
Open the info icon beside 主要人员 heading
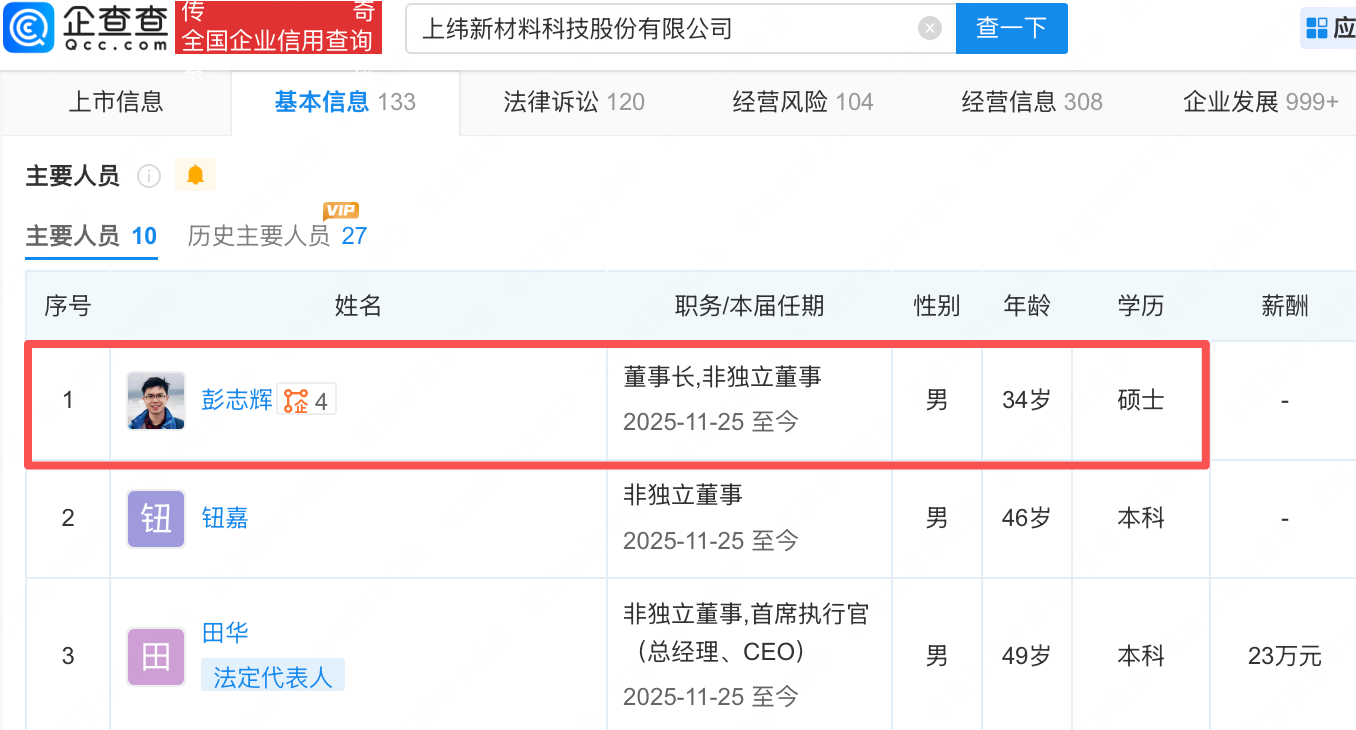(149, 177)
